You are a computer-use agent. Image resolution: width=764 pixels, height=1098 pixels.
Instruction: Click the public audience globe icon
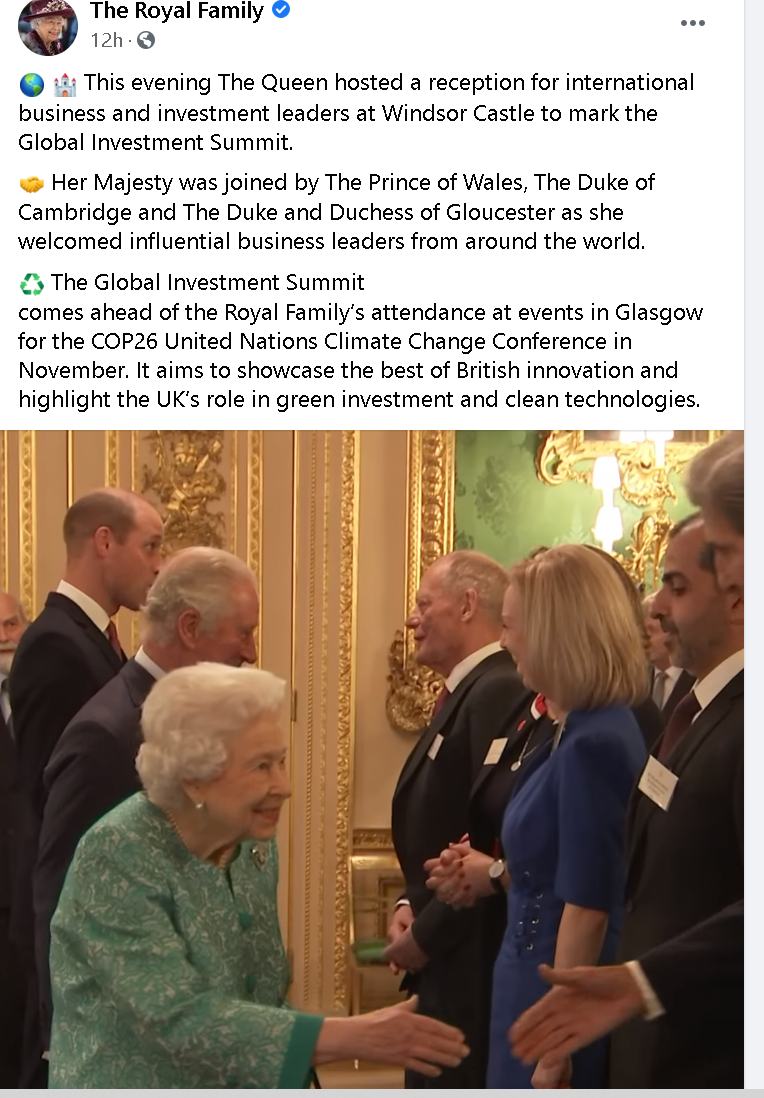(x=146, y=41)
